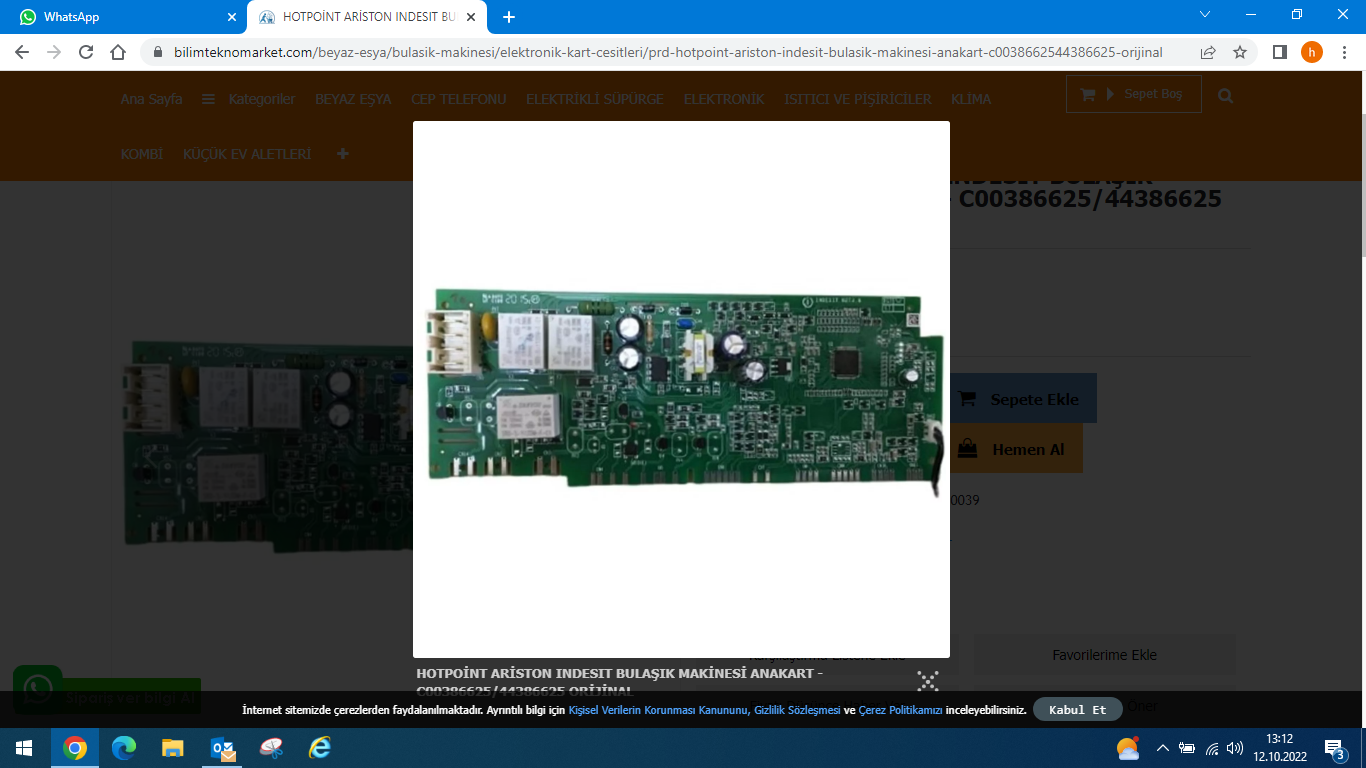Open the browser home page
The image size is (1366, 768).
pos(118,52)
